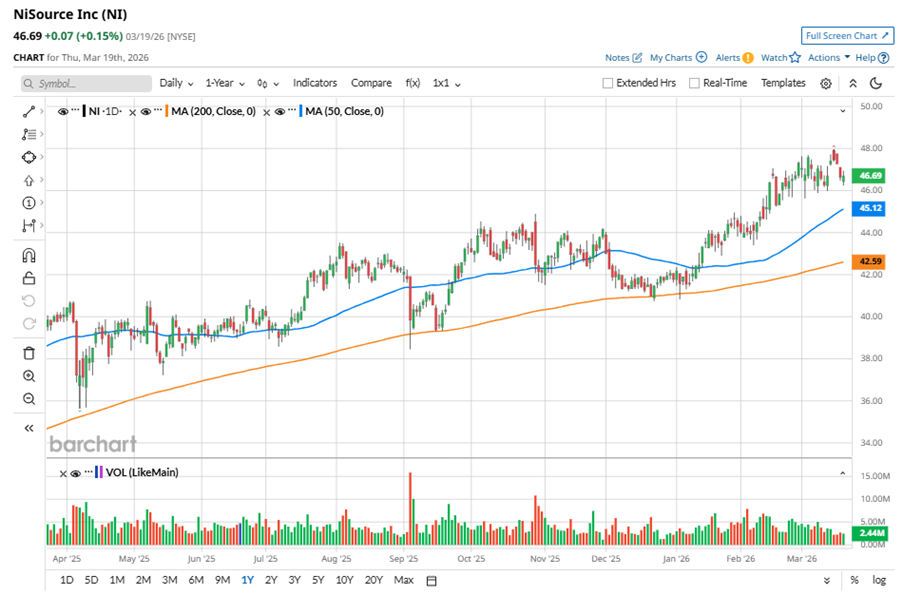Screen dimensions: 903x595
Task: Enable the magnet snap tool
Action: point(29,255)
